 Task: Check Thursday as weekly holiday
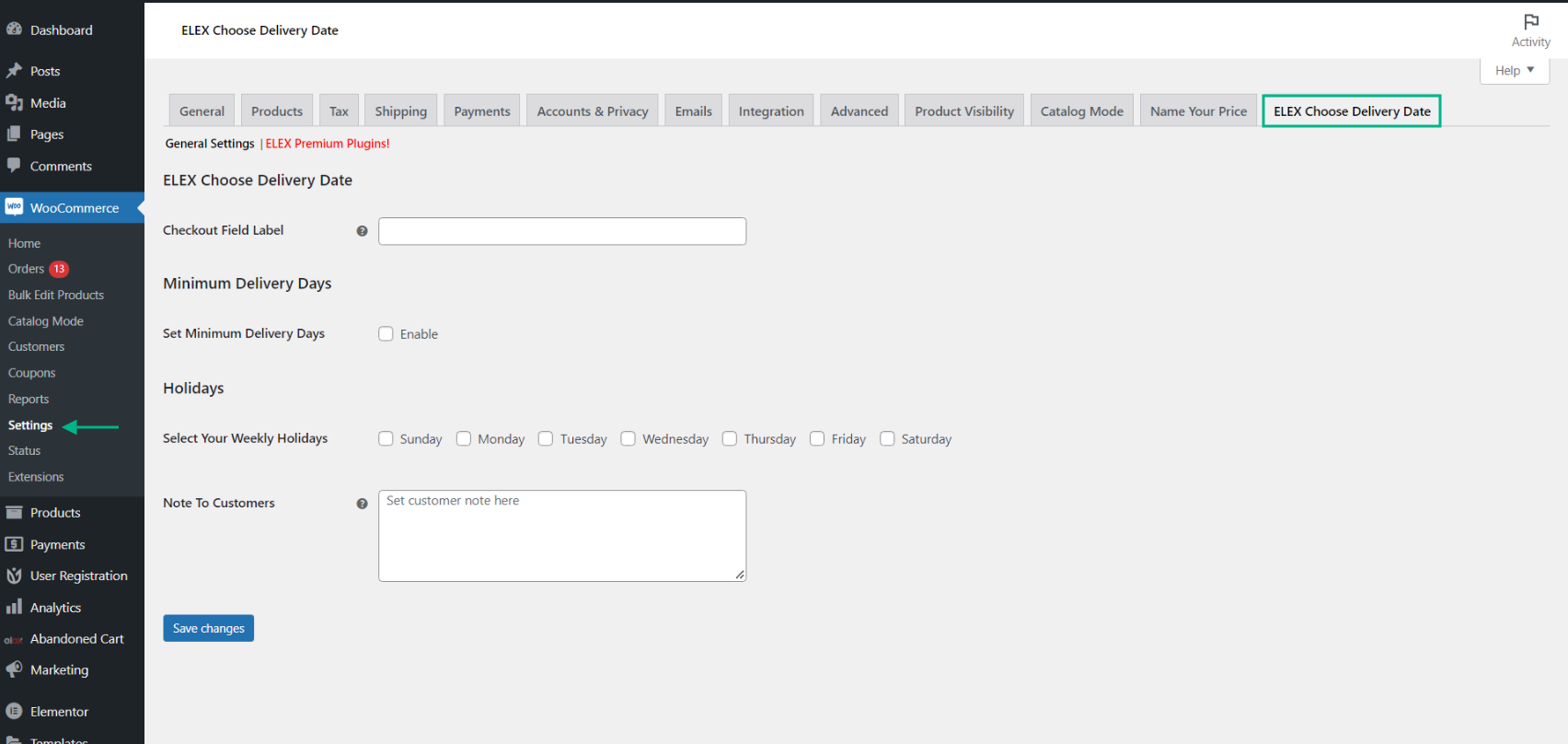tap(730, 439)
